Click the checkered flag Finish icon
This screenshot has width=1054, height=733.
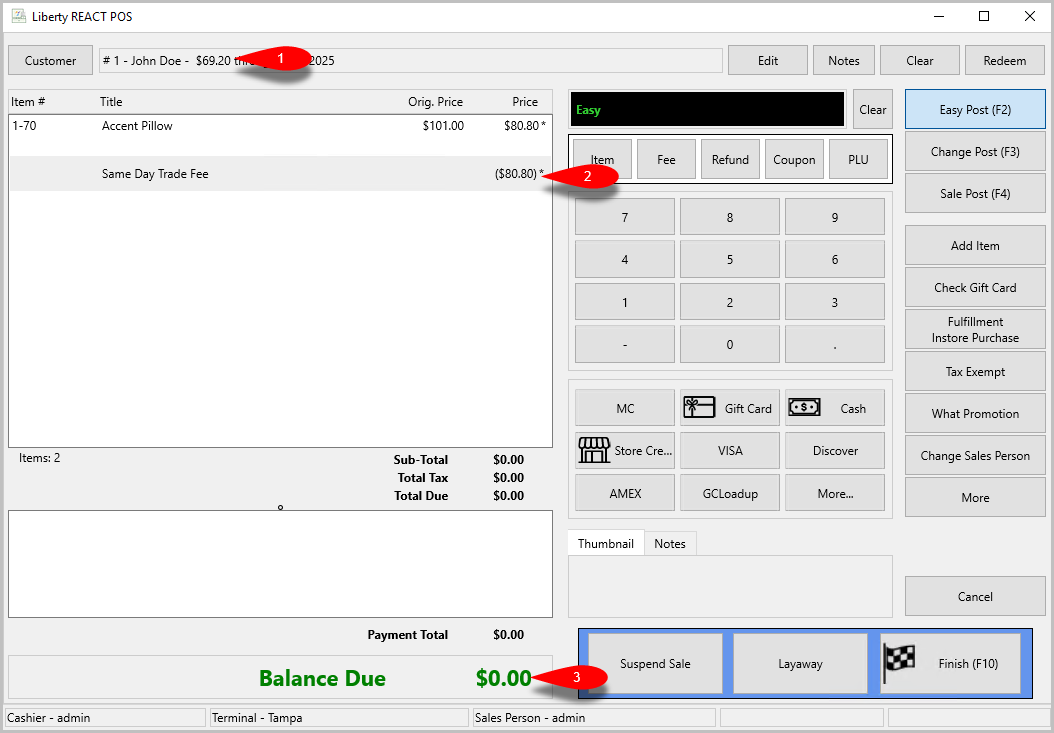click(899, 664)
